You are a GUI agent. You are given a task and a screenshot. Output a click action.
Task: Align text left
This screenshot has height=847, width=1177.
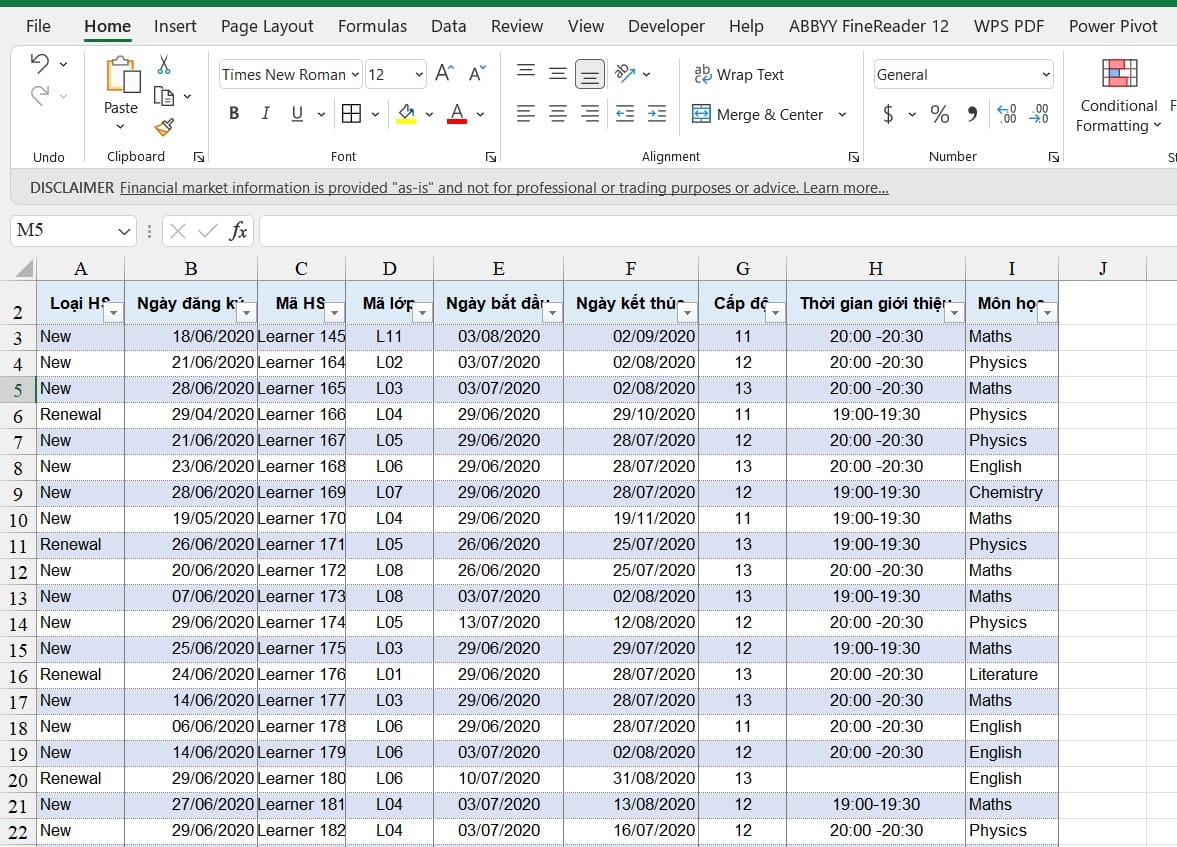pyautogui.click(x=526, y=113)
